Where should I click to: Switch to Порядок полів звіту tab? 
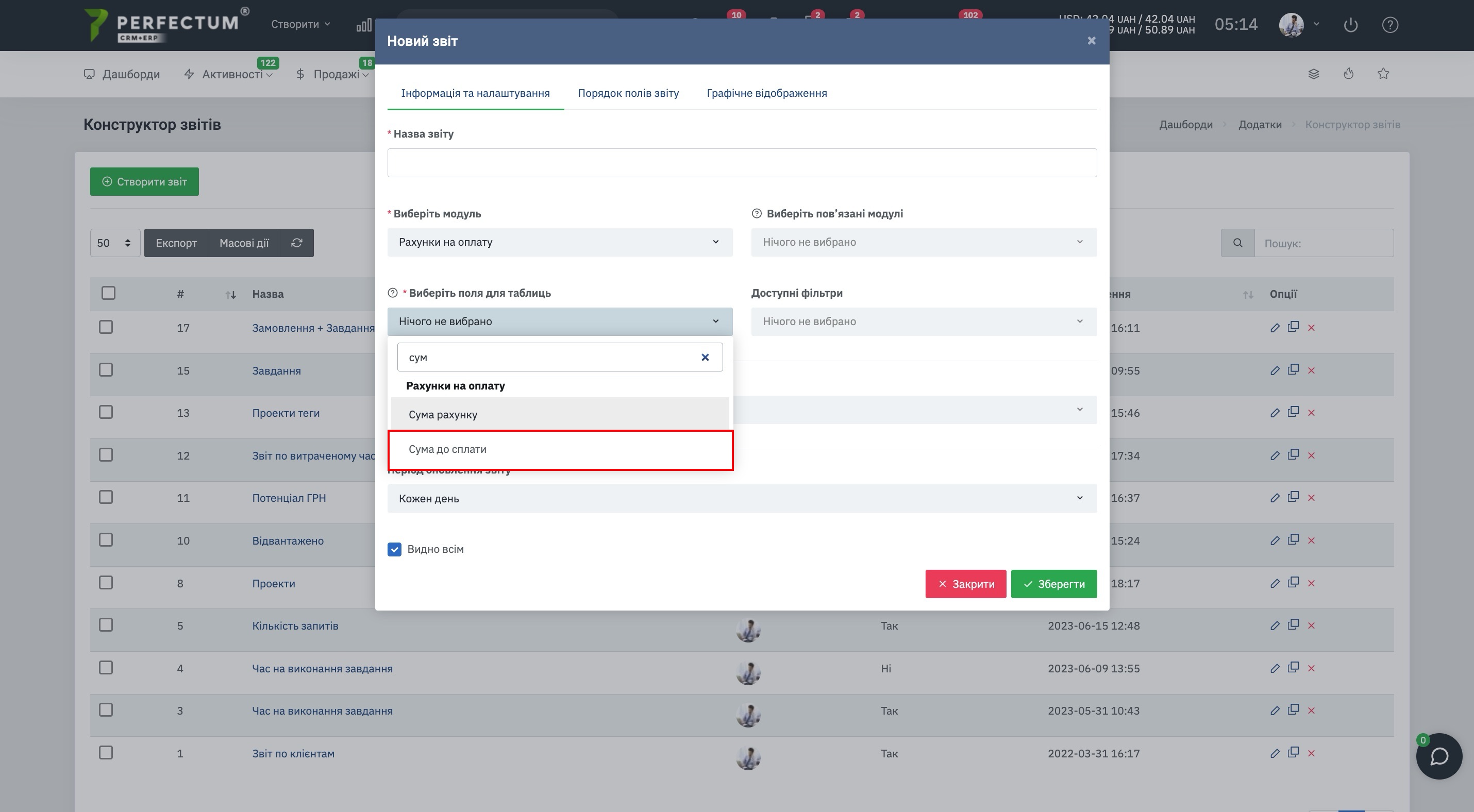point(628,93)
